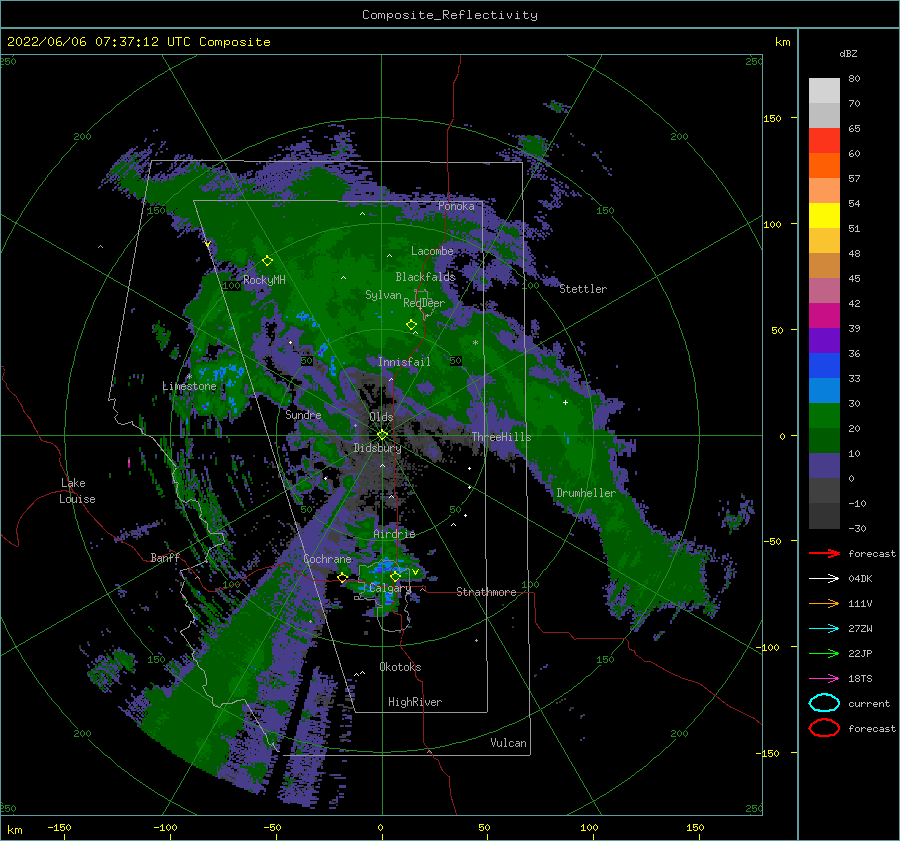Click the yellow km label at bottom left
This screenshot has height=841, width=900.
tap(14, 830)
